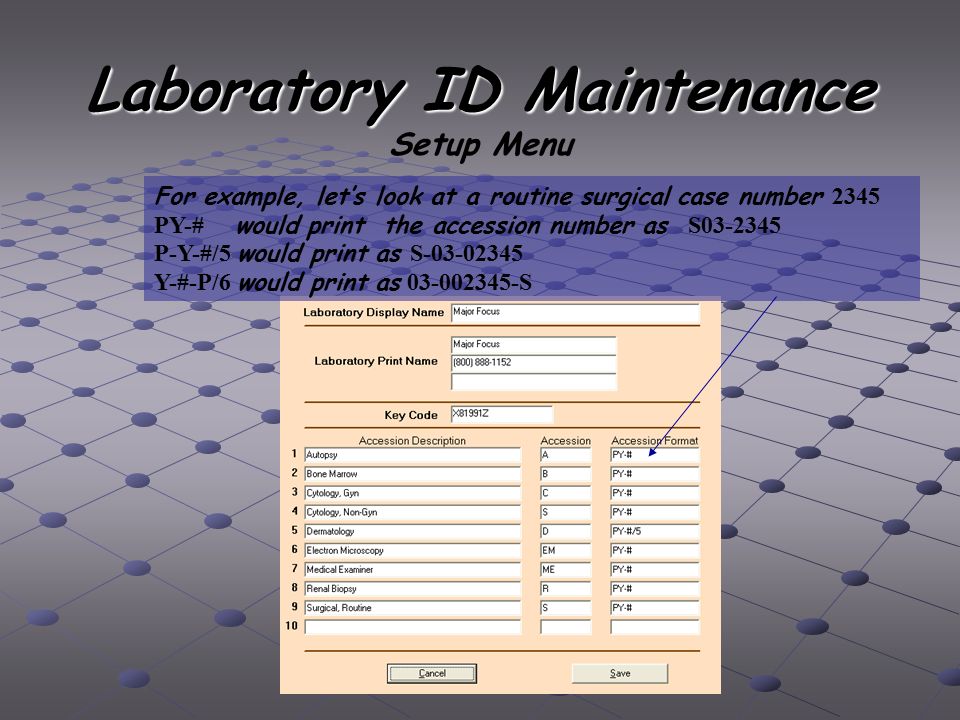
Task: Select Cytology, Gyn accession code field C
Action: click(x=566, y=493)
